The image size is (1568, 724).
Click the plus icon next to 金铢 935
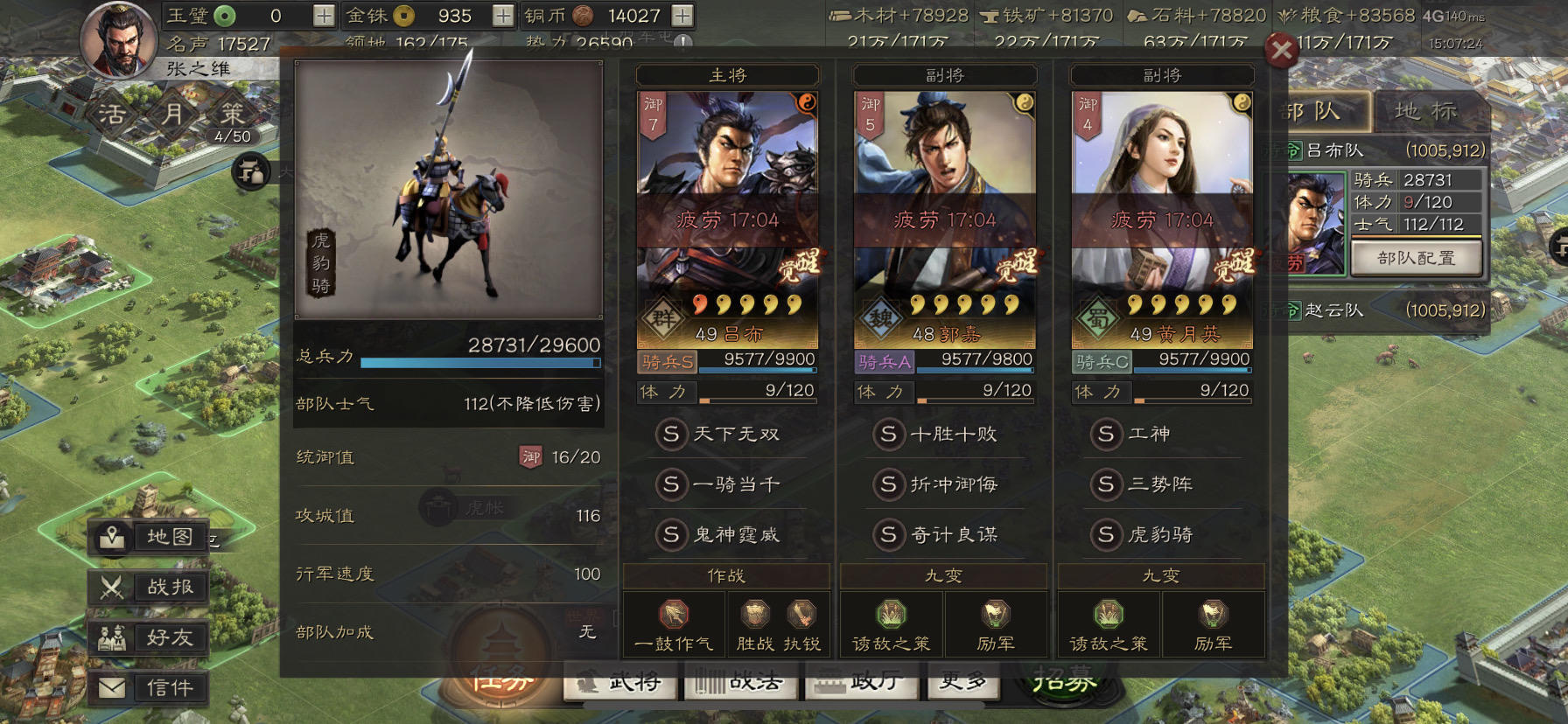click(503, 16)
